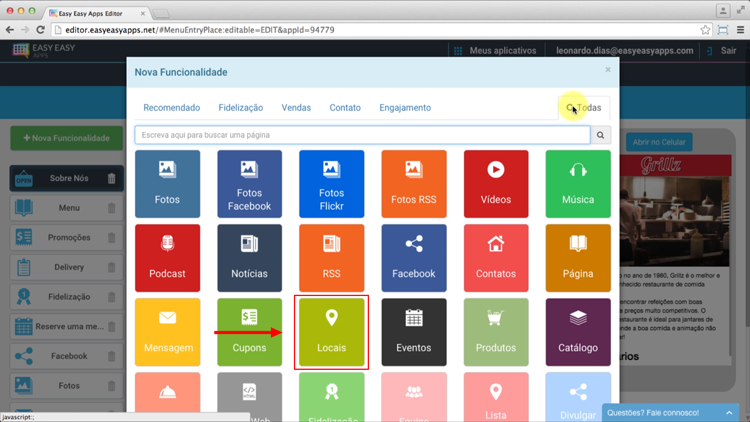Switch to the Recomendado tab
The width and height of the screenshot is (750, 422).
click(171, 107)
